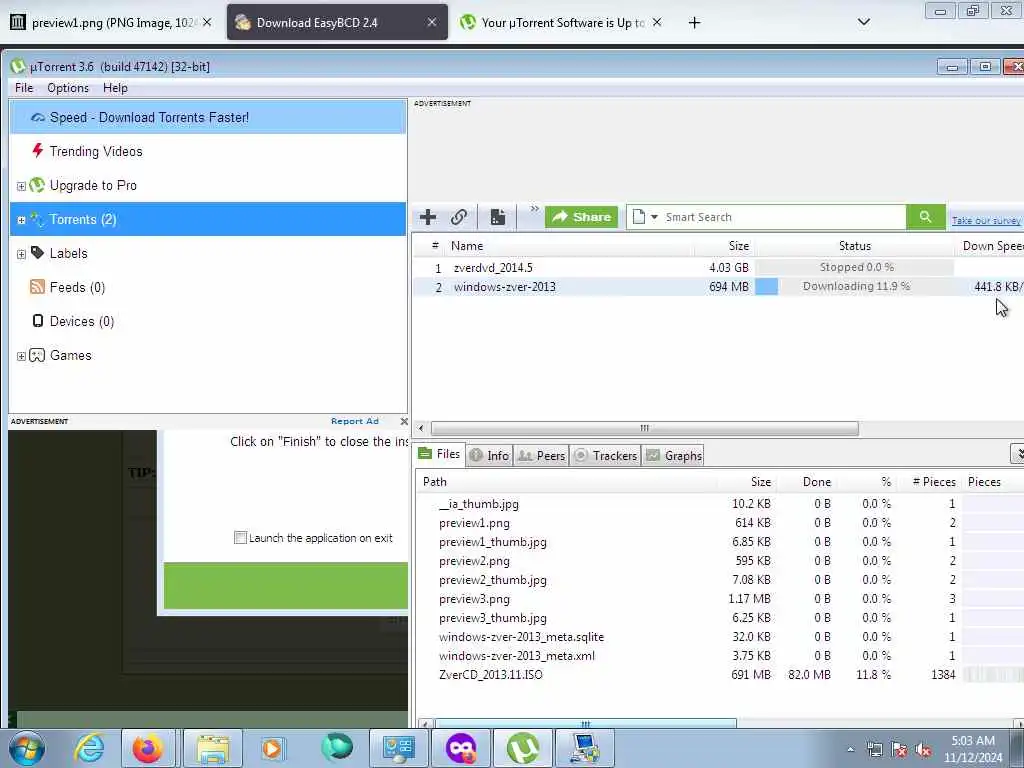Expand the Games tree node

[21, 356]
